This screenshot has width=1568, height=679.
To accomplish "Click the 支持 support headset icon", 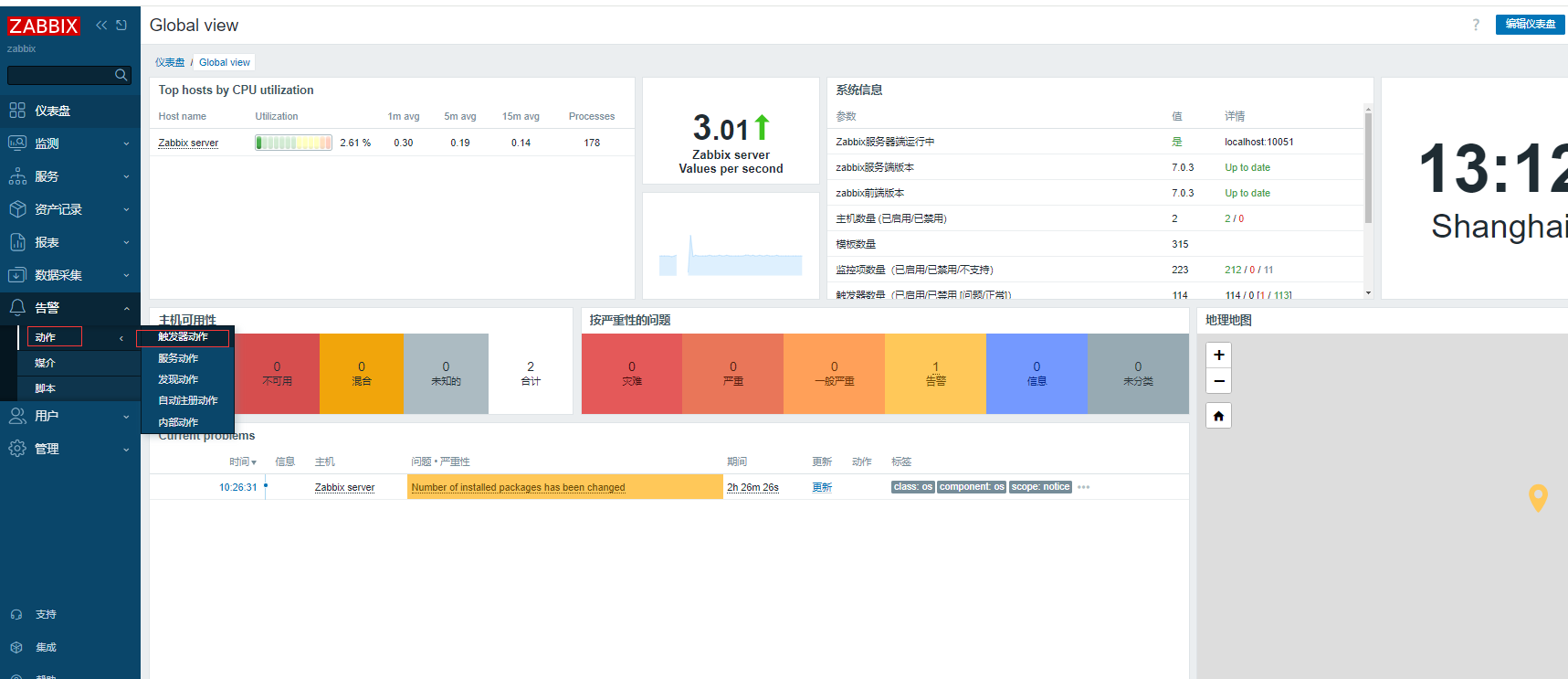I will coord(16,614).
